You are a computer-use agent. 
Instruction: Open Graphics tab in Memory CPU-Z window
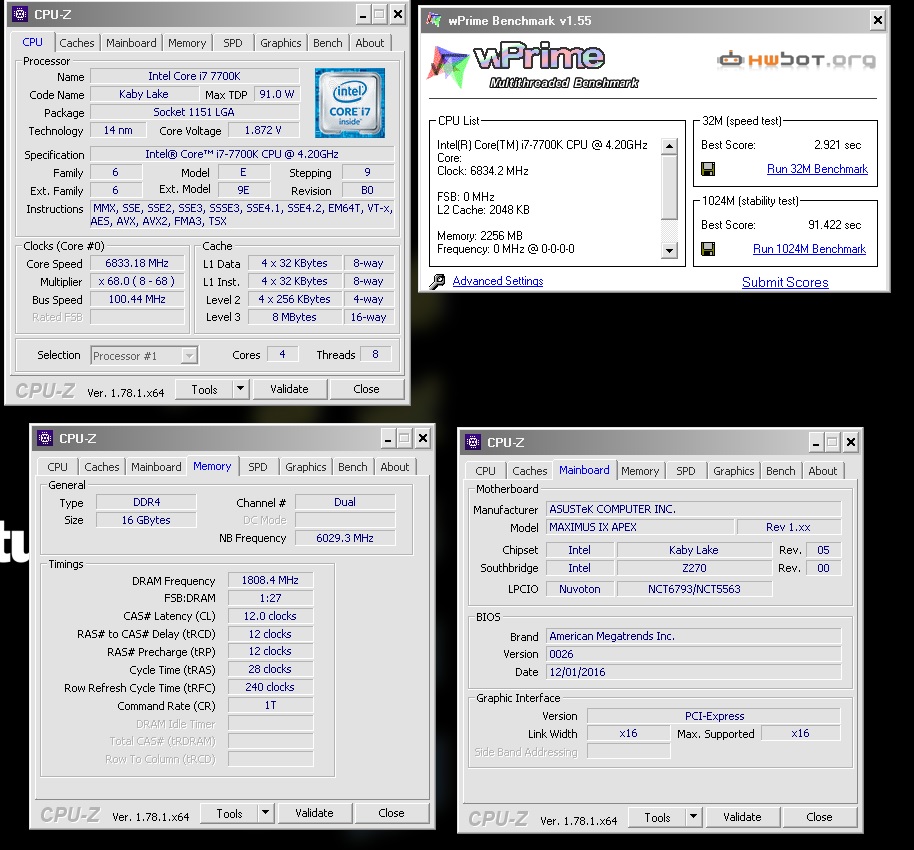pos(305,466)
